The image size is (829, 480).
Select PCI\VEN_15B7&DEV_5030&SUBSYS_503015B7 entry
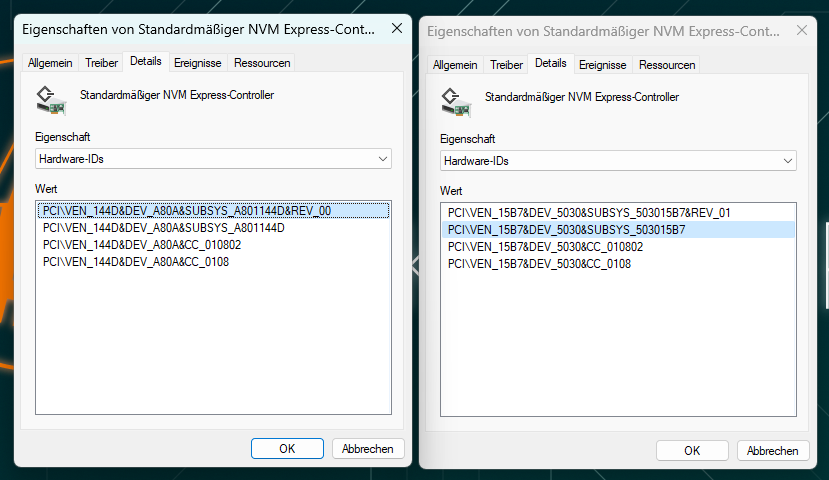619,230
